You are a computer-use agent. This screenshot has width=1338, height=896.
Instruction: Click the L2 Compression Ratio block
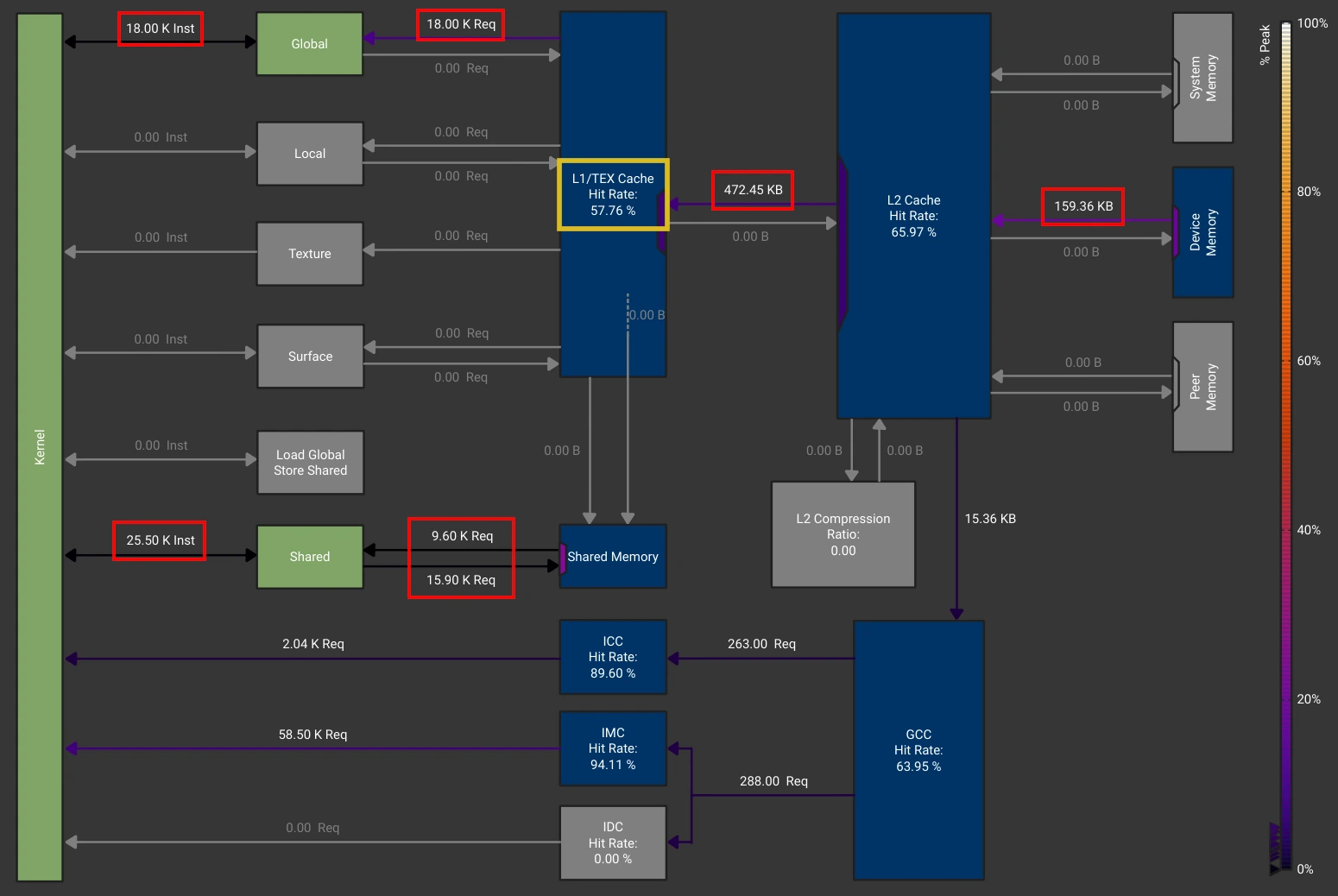(x=843, y=534)
